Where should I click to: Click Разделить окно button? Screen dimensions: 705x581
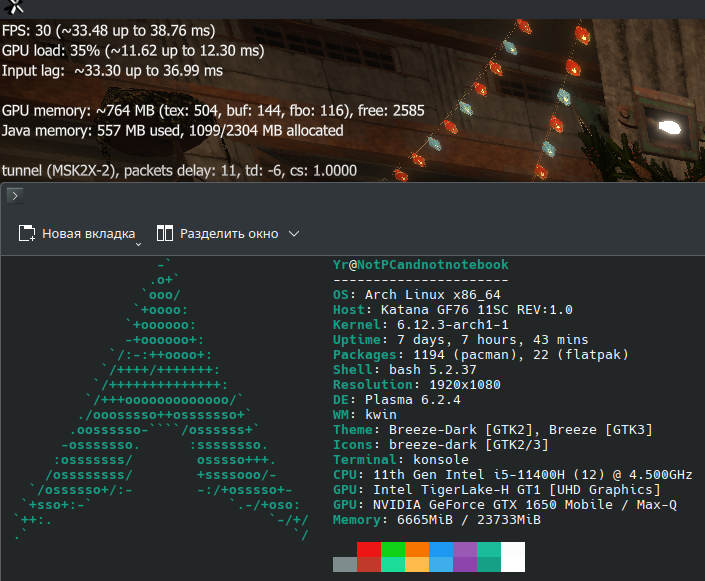(218, 233)
